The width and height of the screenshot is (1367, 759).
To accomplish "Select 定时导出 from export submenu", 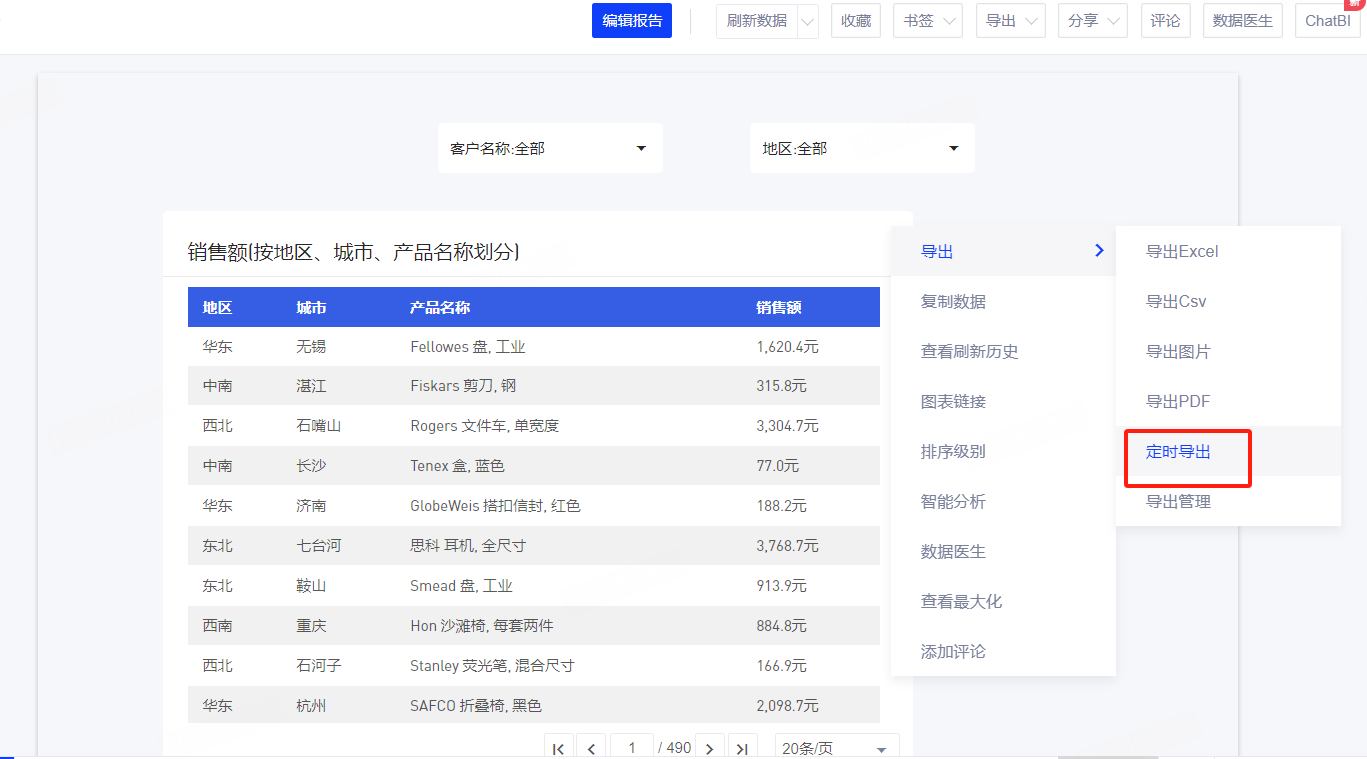I will pos(1178,452).
